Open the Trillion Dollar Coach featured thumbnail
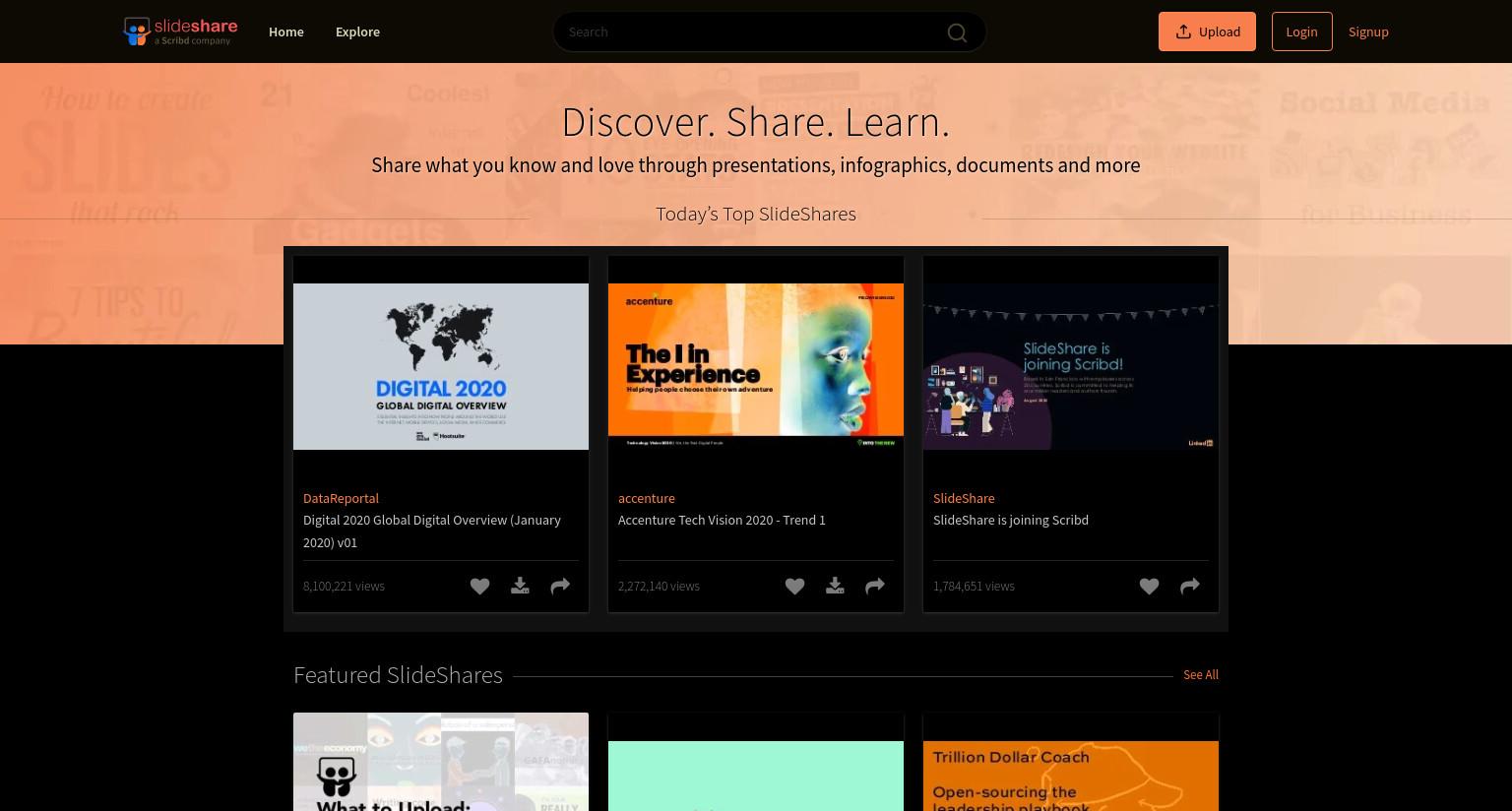 click(1071, 776)
